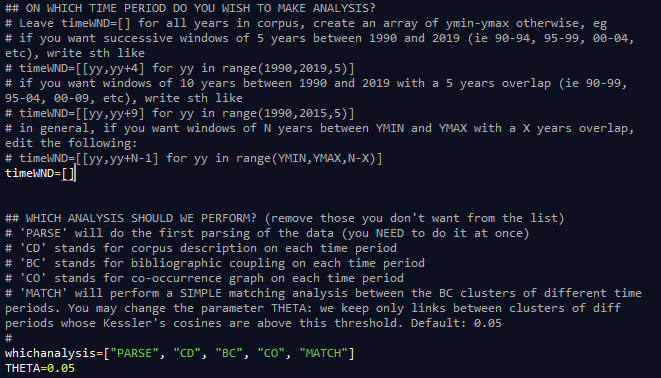Screen dimensions: 661x378
Task: Click the "CO" string in whichanalysis list
Action: coord(271,353)
